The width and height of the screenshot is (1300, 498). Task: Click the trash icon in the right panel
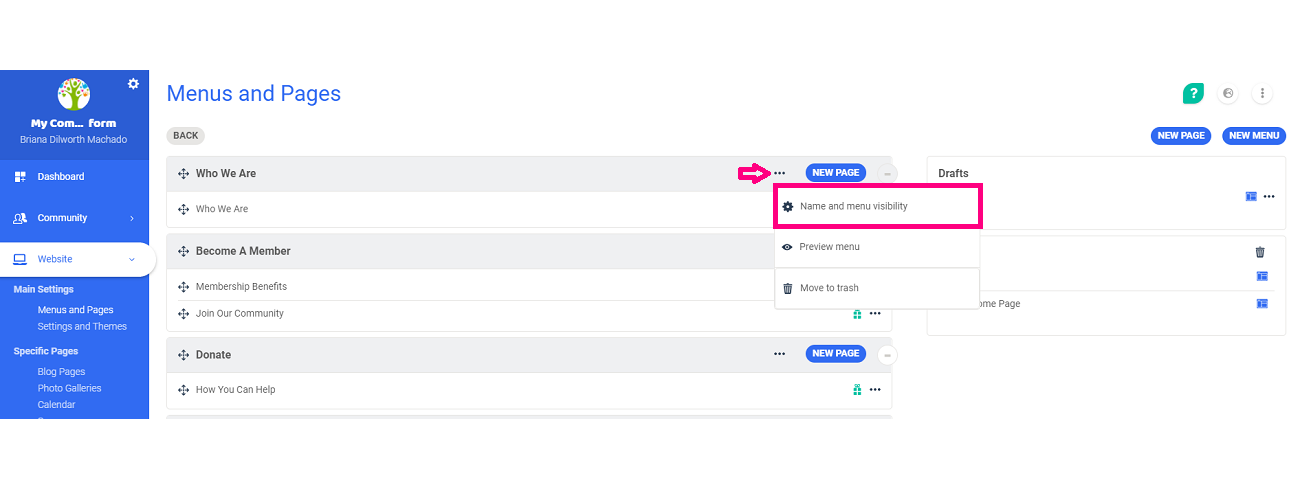1260,252
